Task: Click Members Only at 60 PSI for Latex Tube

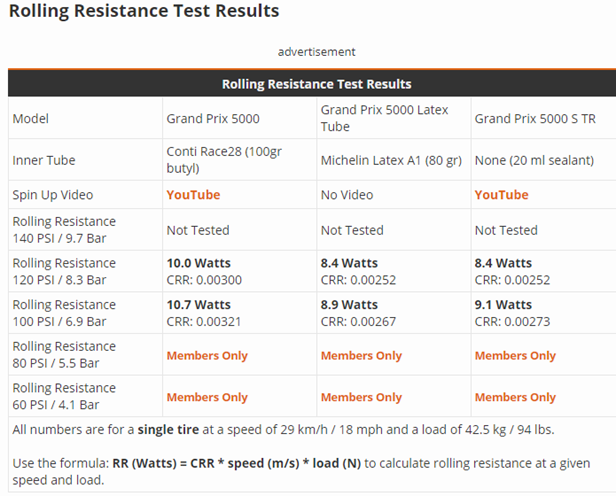Action: click(361, 397)
